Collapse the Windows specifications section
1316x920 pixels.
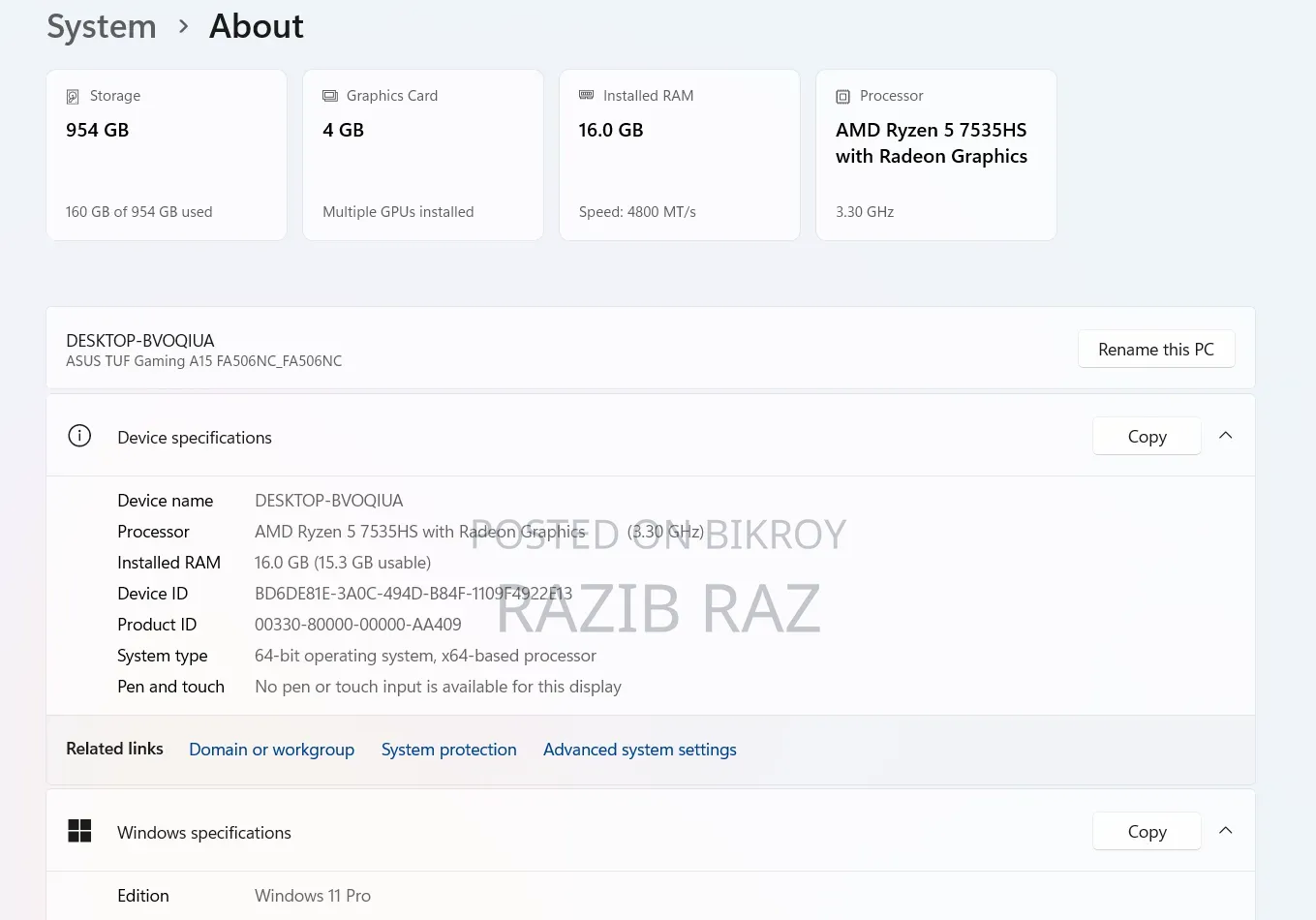(x=1225, y=831)
